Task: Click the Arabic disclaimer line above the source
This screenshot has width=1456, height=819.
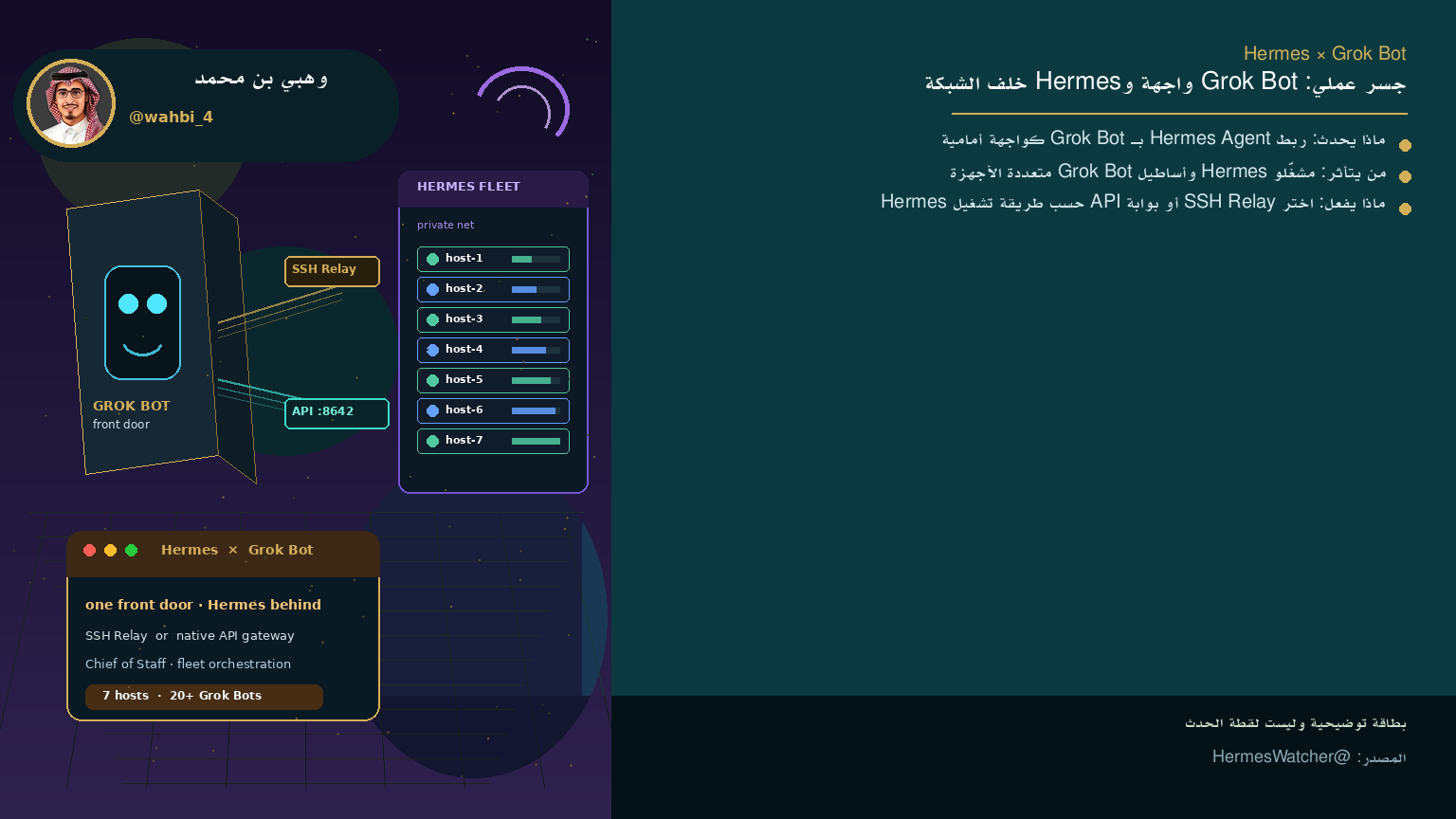Action: coord(1296,723)
